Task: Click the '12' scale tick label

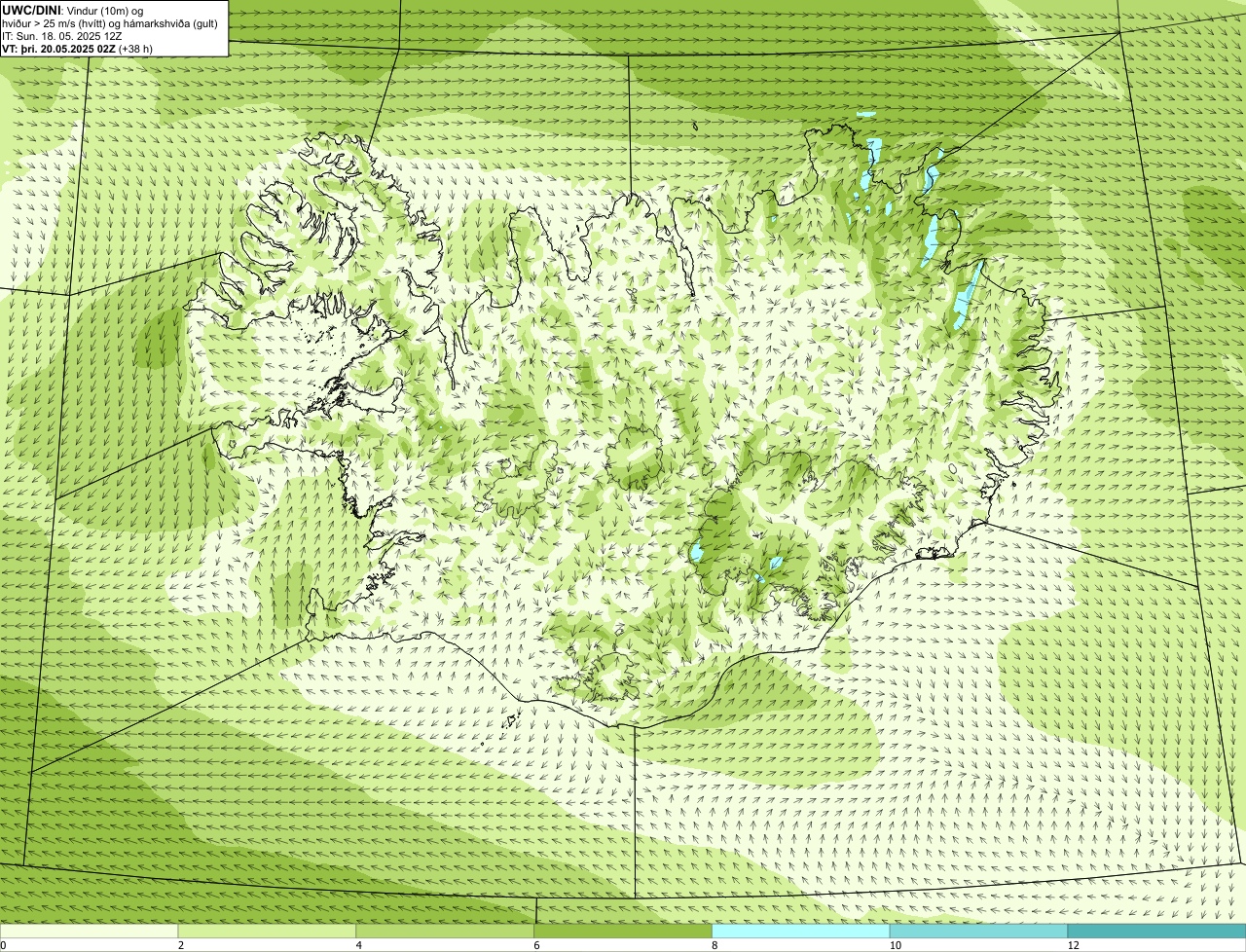Action: click(x=1073, y=945)
